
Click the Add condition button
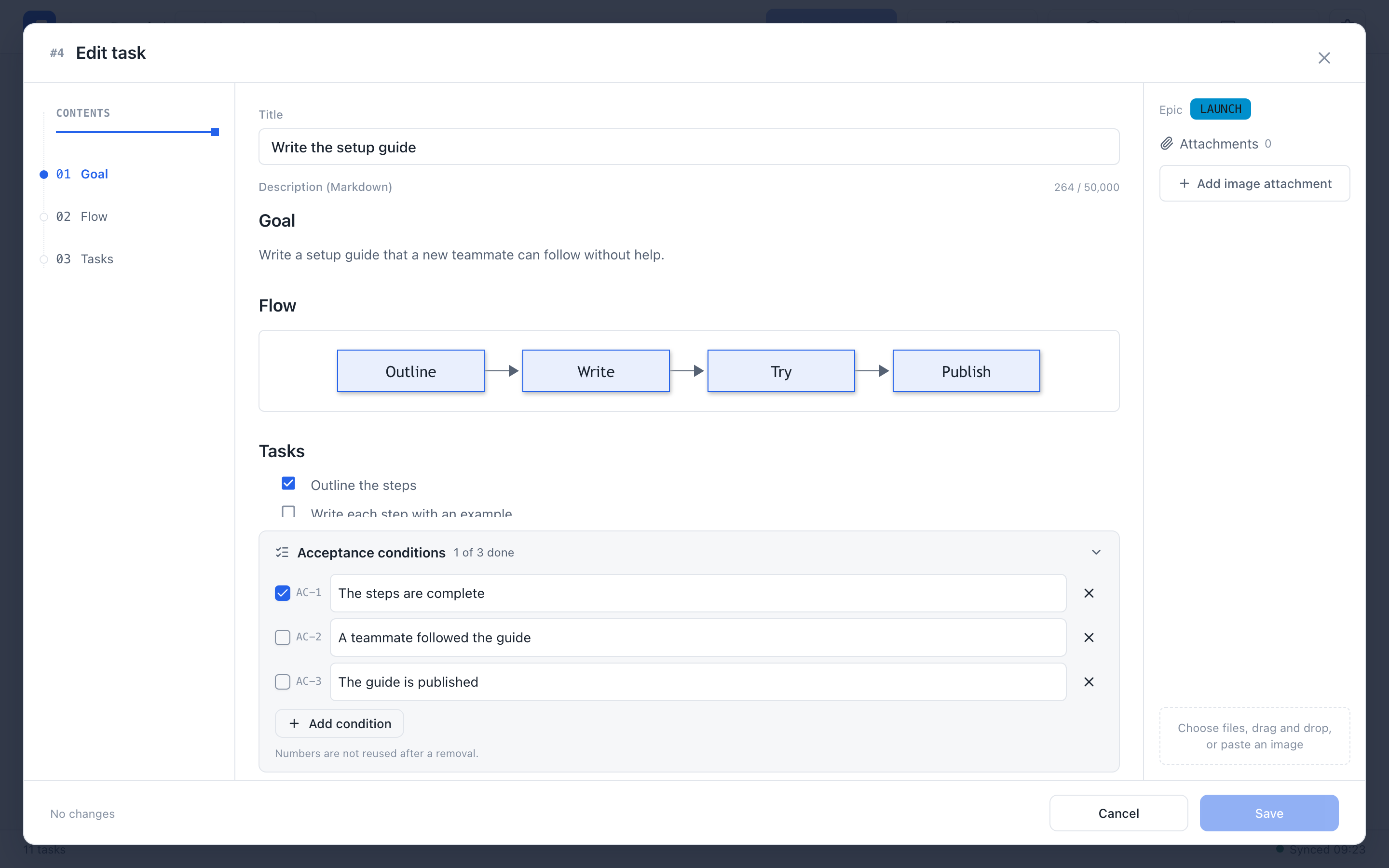339,723
